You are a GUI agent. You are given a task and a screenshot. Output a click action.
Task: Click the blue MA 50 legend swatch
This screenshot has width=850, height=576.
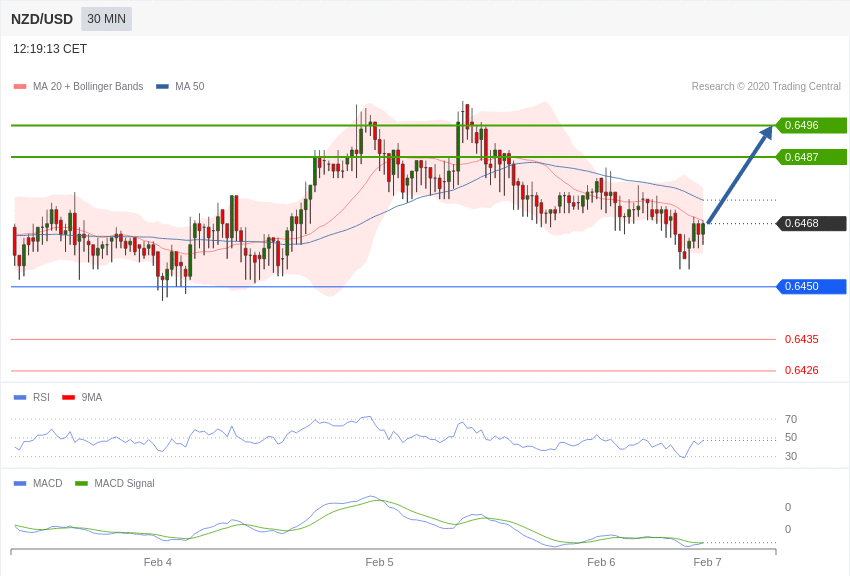pos(162,87)
